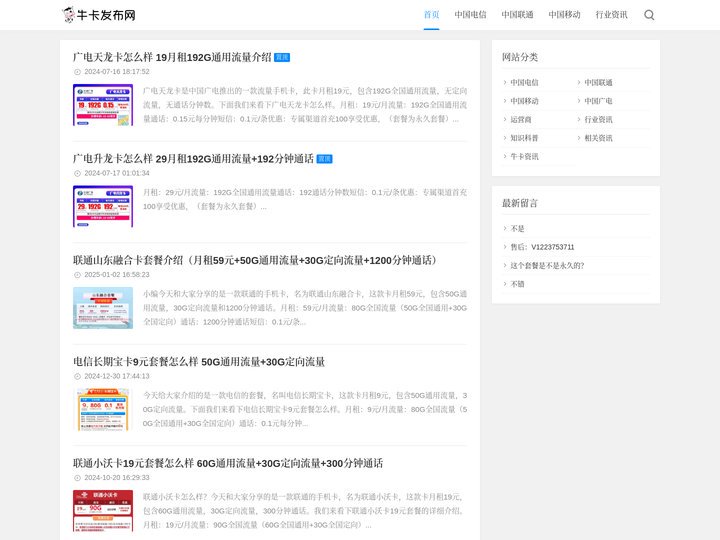
Task: Open the 中国移动 navigation menu
Action: (564, 15)
